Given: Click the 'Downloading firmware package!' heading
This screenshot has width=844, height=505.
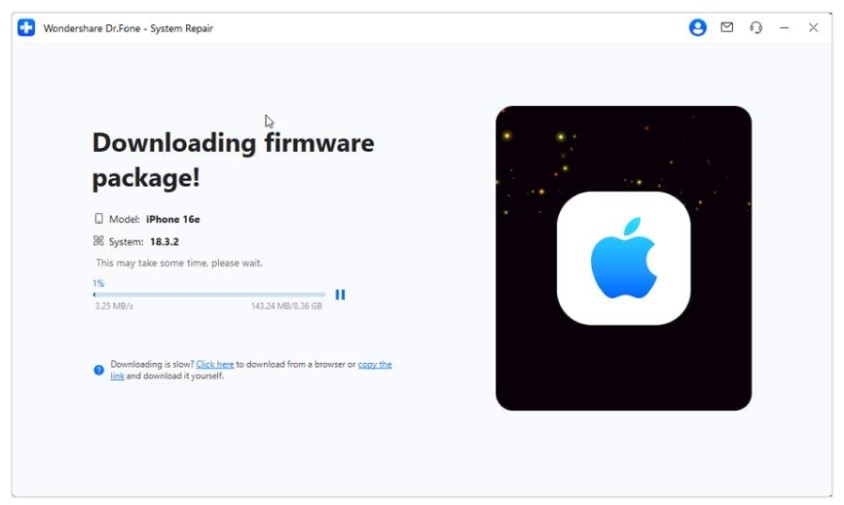Looking at the screenshot, I should click(x=233, y=160).
